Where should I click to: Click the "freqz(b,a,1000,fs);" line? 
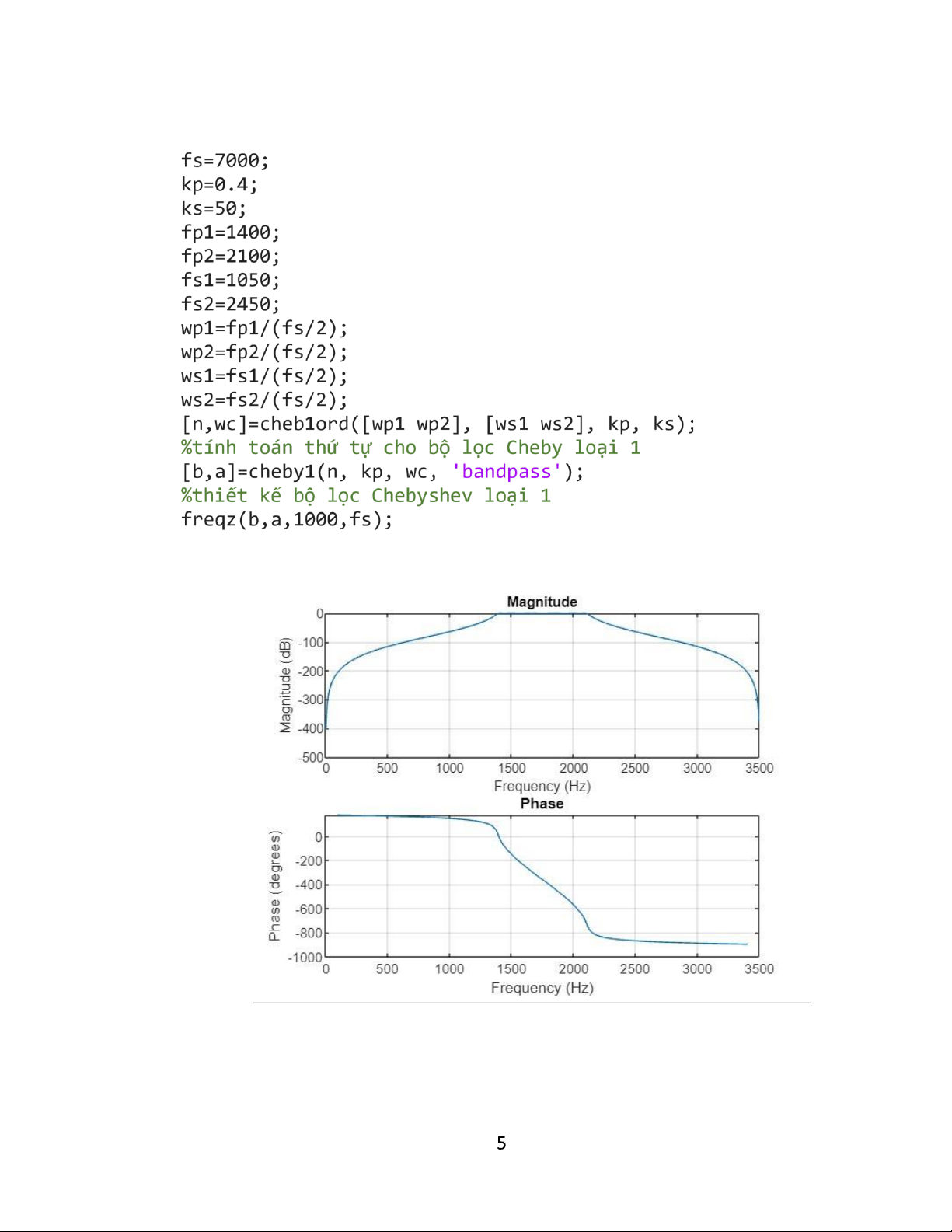287,520
